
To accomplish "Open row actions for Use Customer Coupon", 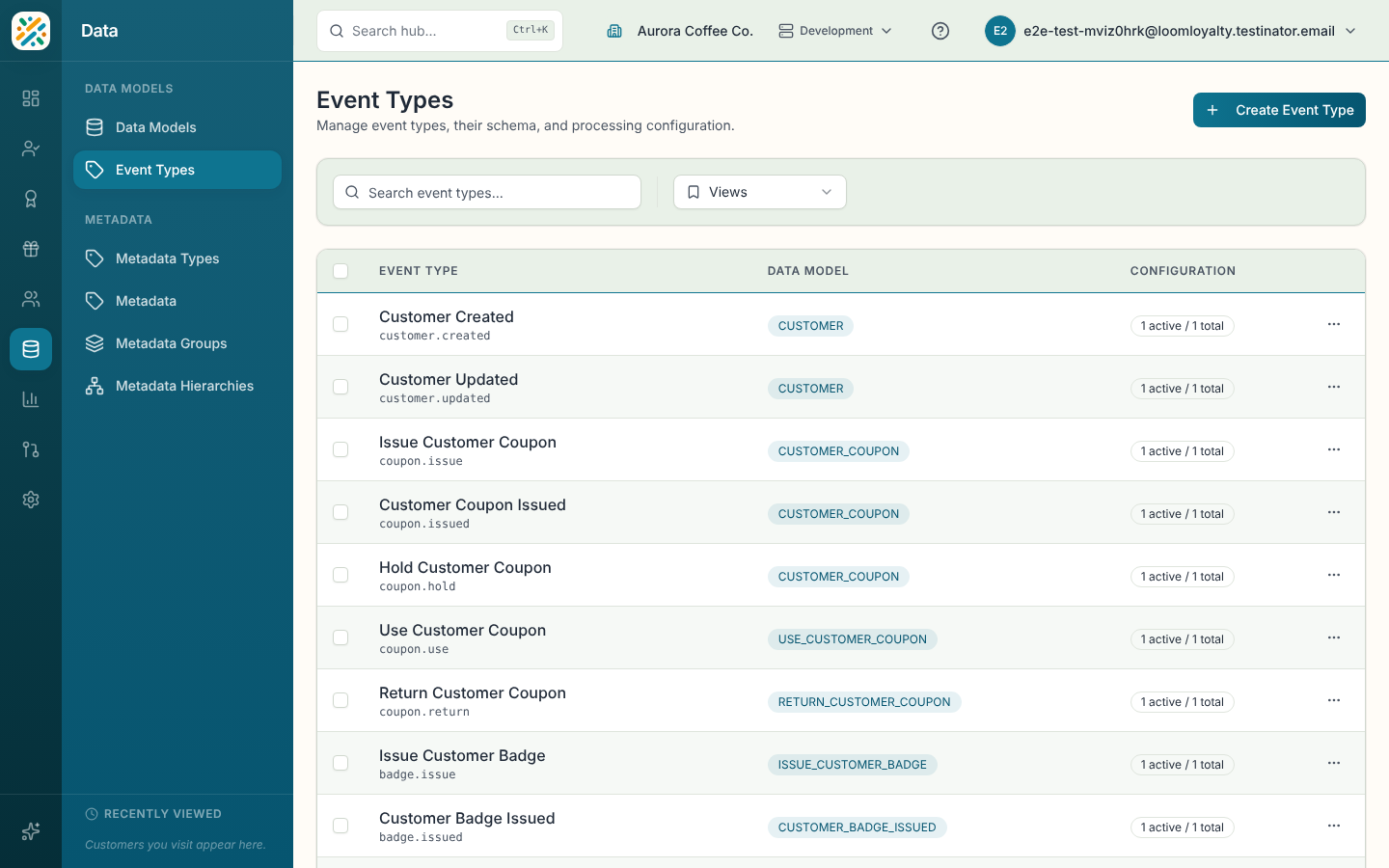I will click(1334, 637).
